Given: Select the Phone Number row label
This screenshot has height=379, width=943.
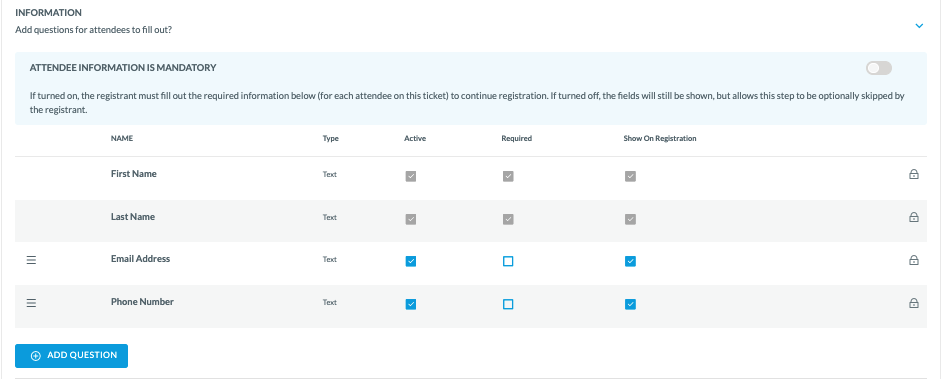Looking at the screenshot, I should [x=143, y=302].
